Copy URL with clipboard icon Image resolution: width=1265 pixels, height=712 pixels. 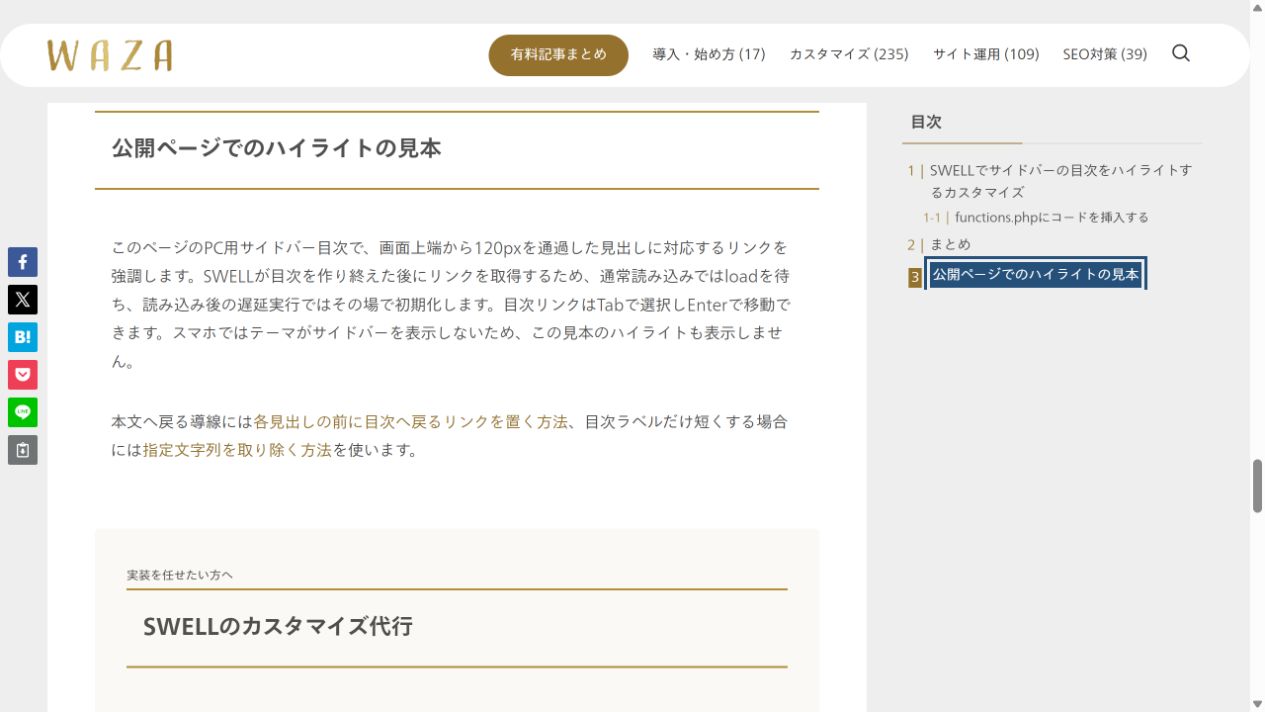tap(23, 450)
